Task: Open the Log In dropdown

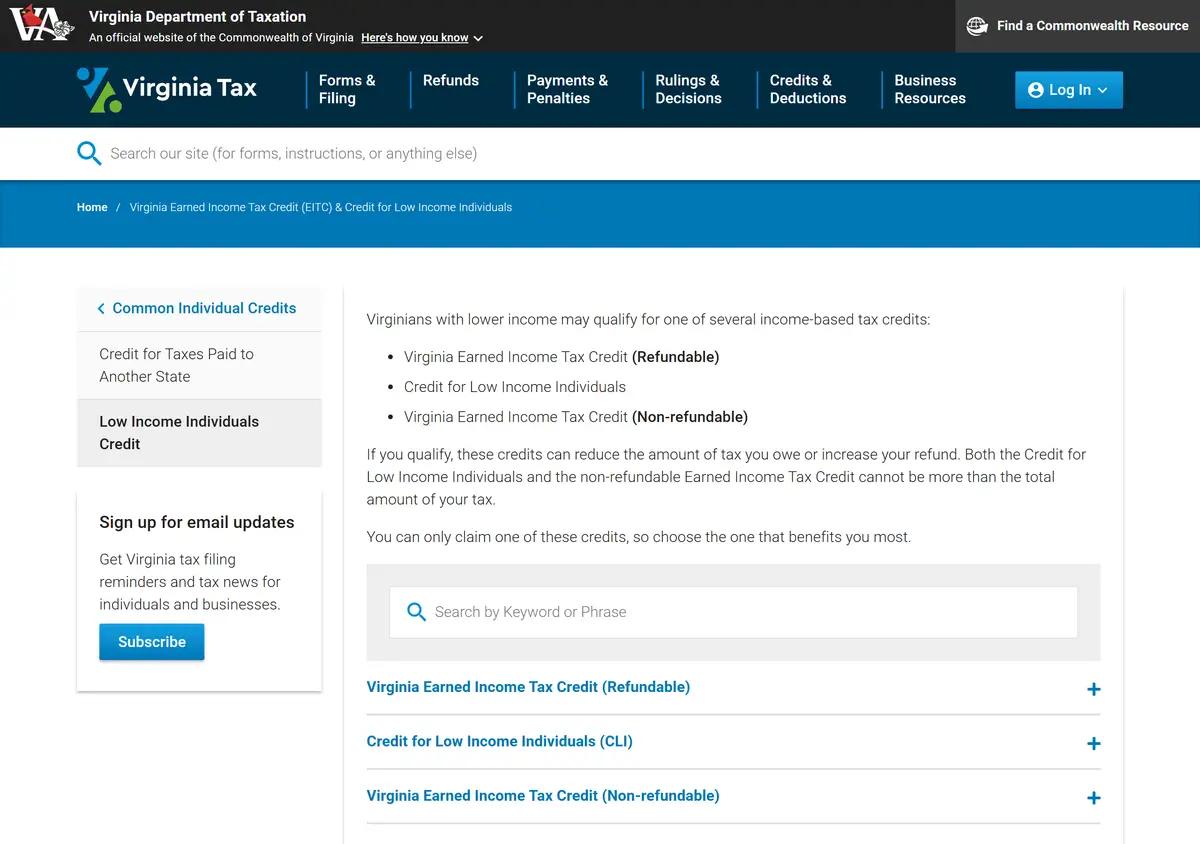Action: 1069,90
